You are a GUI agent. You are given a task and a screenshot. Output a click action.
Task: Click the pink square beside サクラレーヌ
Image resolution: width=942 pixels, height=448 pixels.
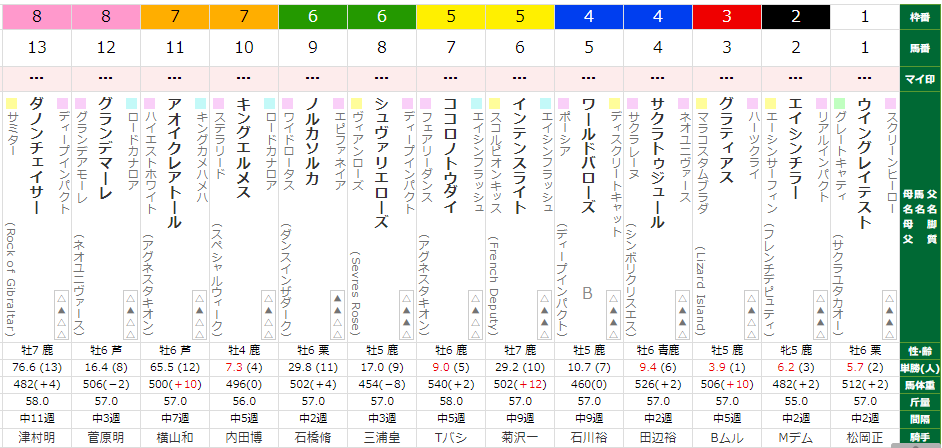pos(632,103)
